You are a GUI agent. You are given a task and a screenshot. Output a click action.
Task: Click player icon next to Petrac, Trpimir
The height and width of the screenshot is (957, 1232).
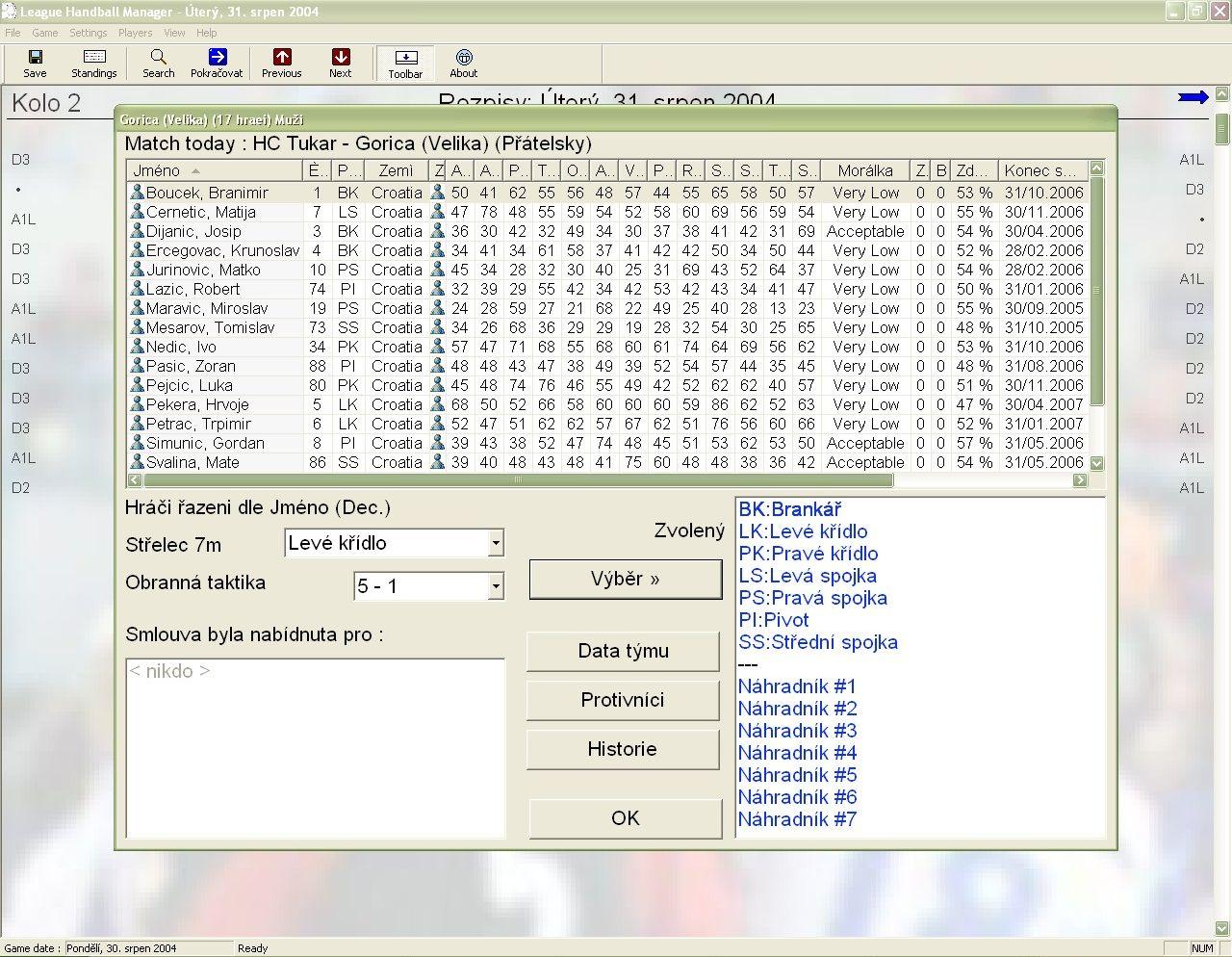(x=137, y=424)
